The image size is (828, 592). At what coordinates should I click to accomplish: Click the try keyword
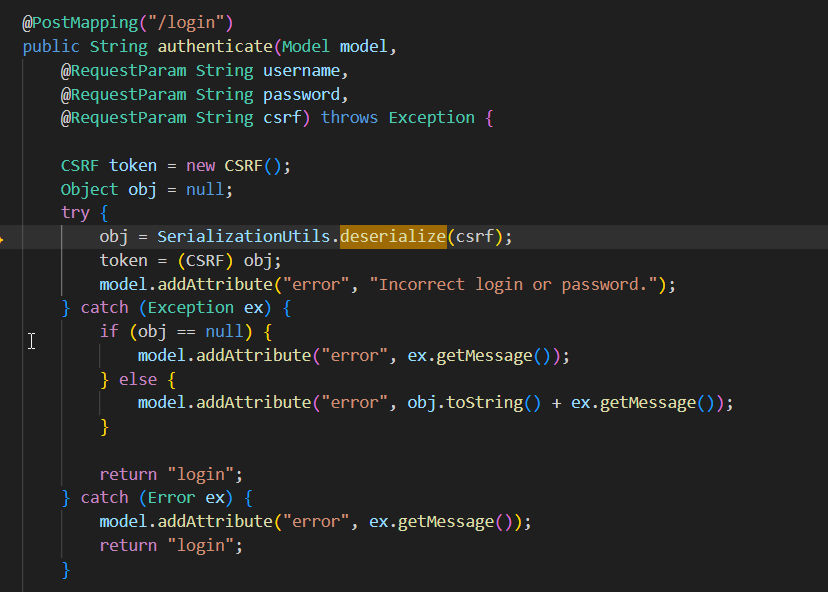pyautogui.click(x=75, y=213)
